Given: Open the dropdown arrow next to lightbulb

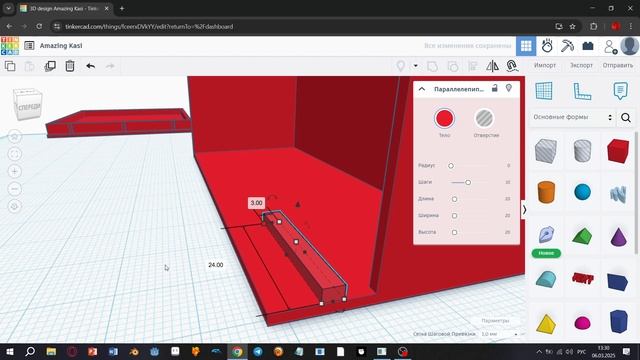Looking at the screenshot, I should coord(416,66).
